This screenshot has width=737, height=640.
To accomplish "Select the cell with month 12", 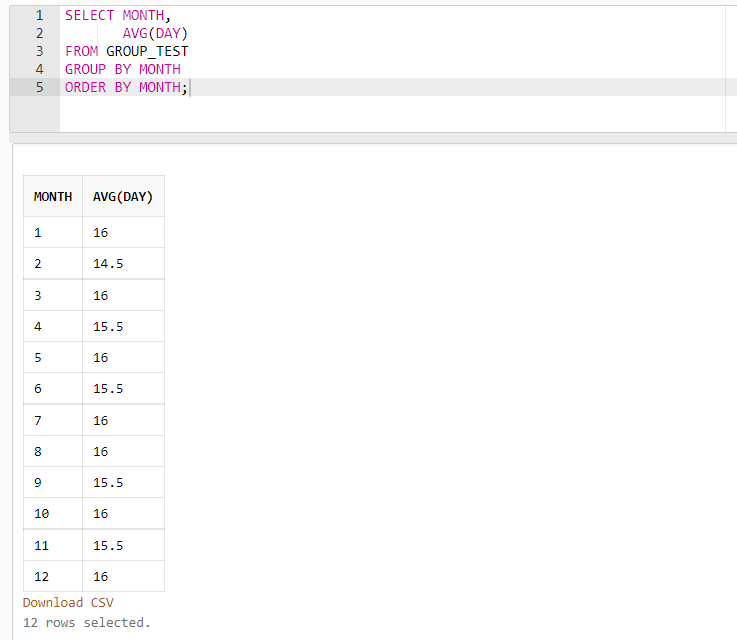I will point(53,577).
